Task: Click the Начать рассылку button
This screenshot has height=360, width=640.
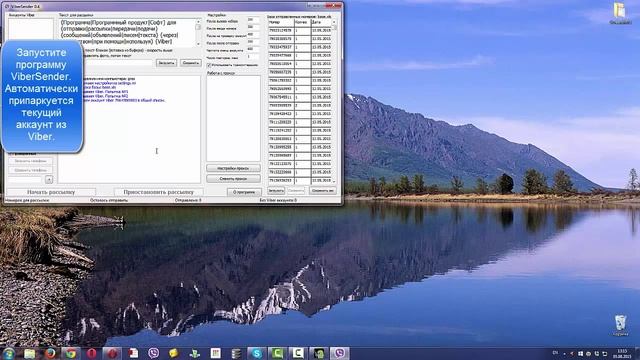Action: click(51, 192)
